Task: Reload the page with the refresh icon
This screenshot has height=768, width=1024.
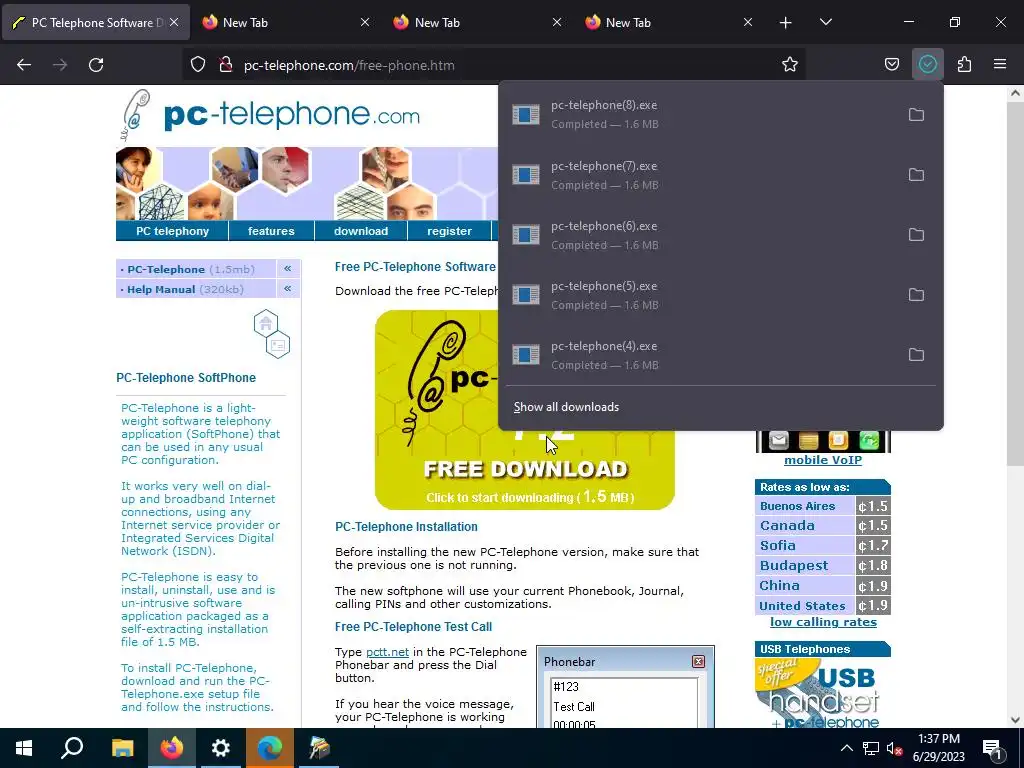Action: [x=96, y=65]
